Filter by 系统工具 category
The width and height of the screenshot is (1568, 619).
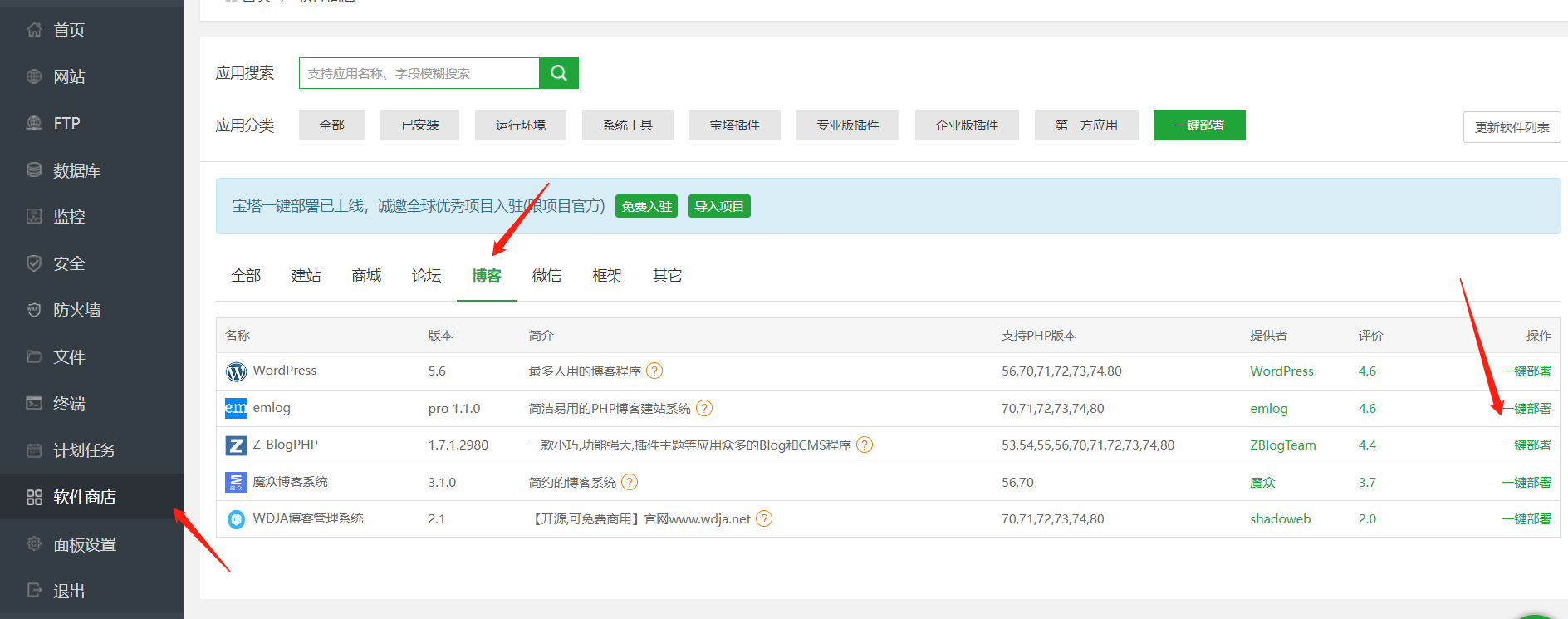[x=628, y=125]
